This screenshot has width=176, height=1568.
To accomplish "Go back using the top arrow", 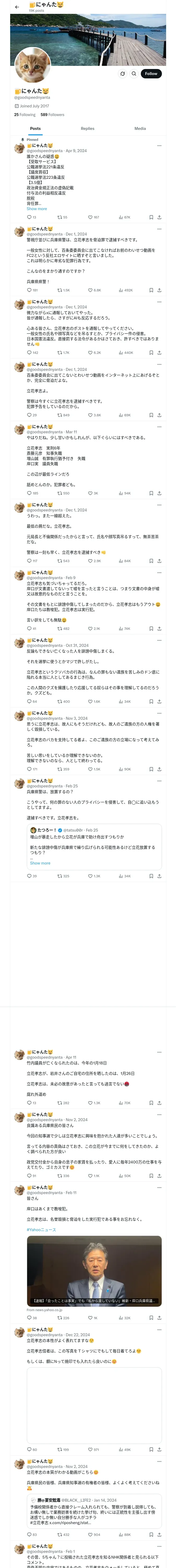I will click(17, 7).
